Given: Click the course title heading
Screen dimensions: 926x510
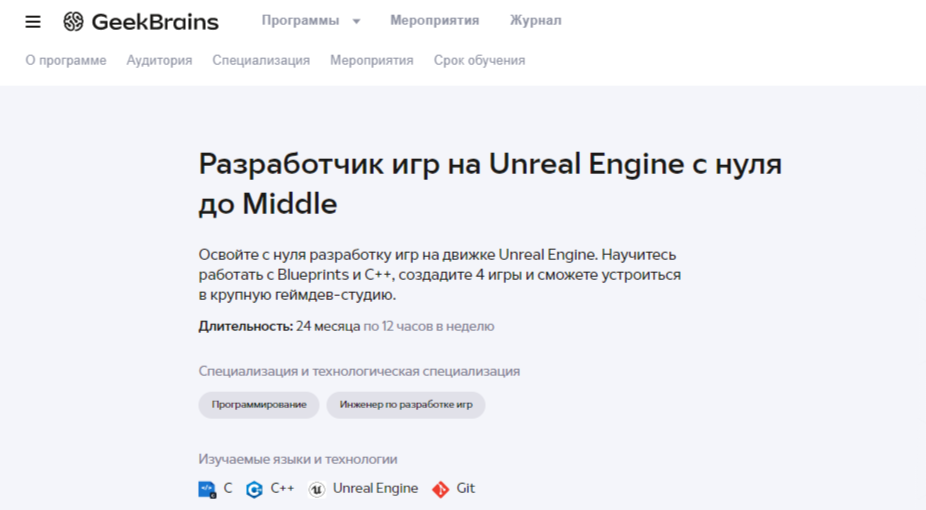Looking at the screenshot, I should coord(490,184).
